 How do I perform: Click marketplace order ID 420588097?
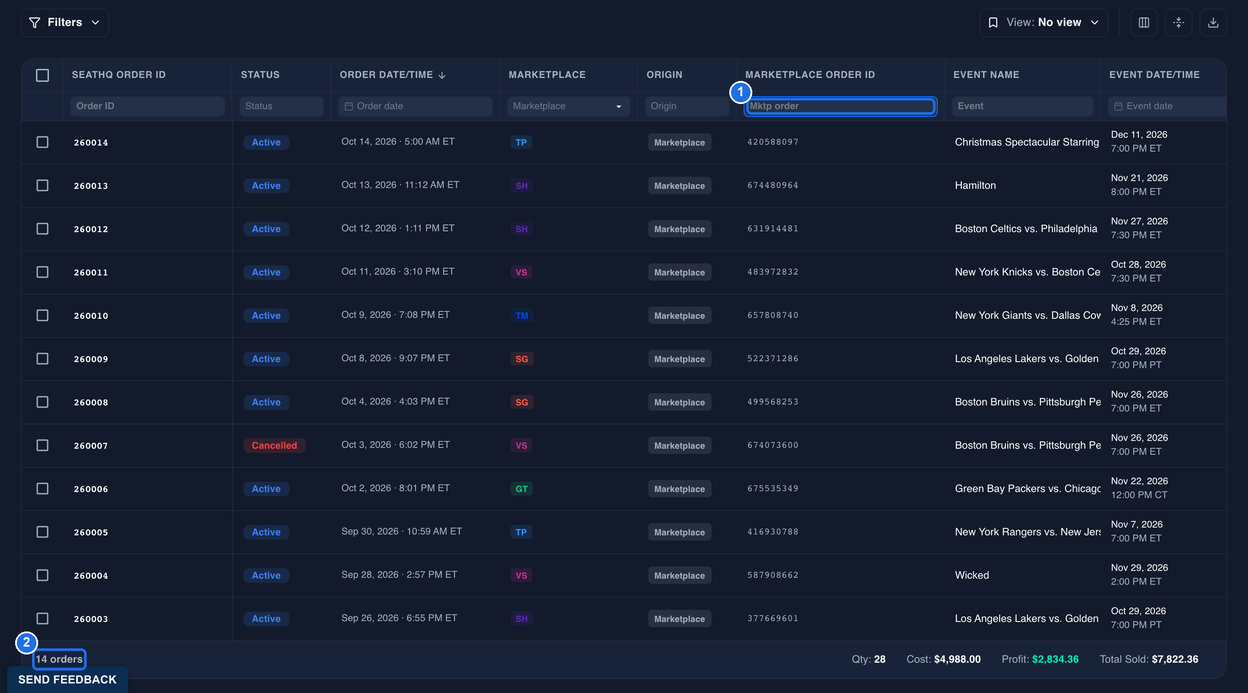[773, 142]
